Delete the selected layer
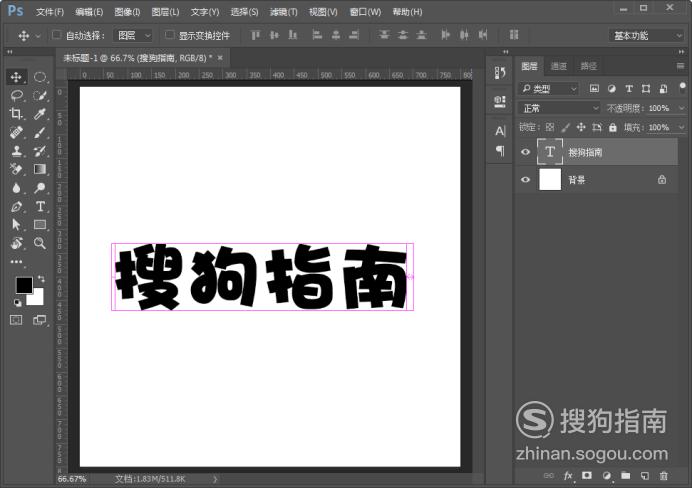The width and height of the screenshot is (692, 488). pos(663,475)
